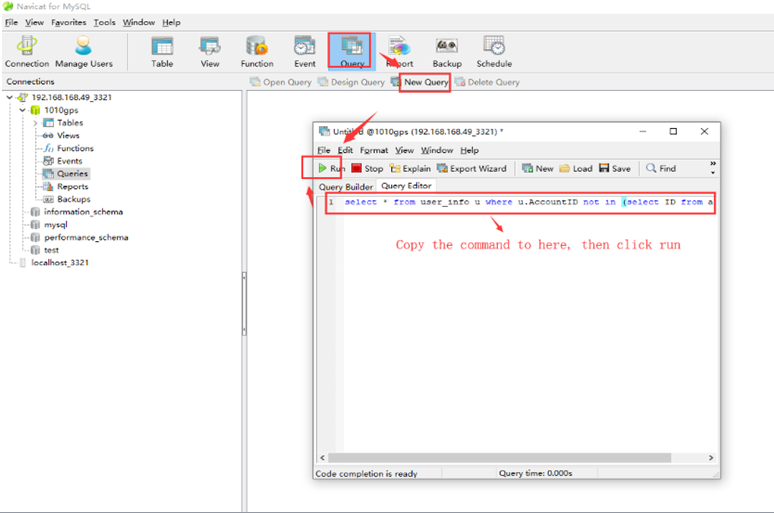
Task: Create a New query in the query window
Action: [x=538, y=168]
